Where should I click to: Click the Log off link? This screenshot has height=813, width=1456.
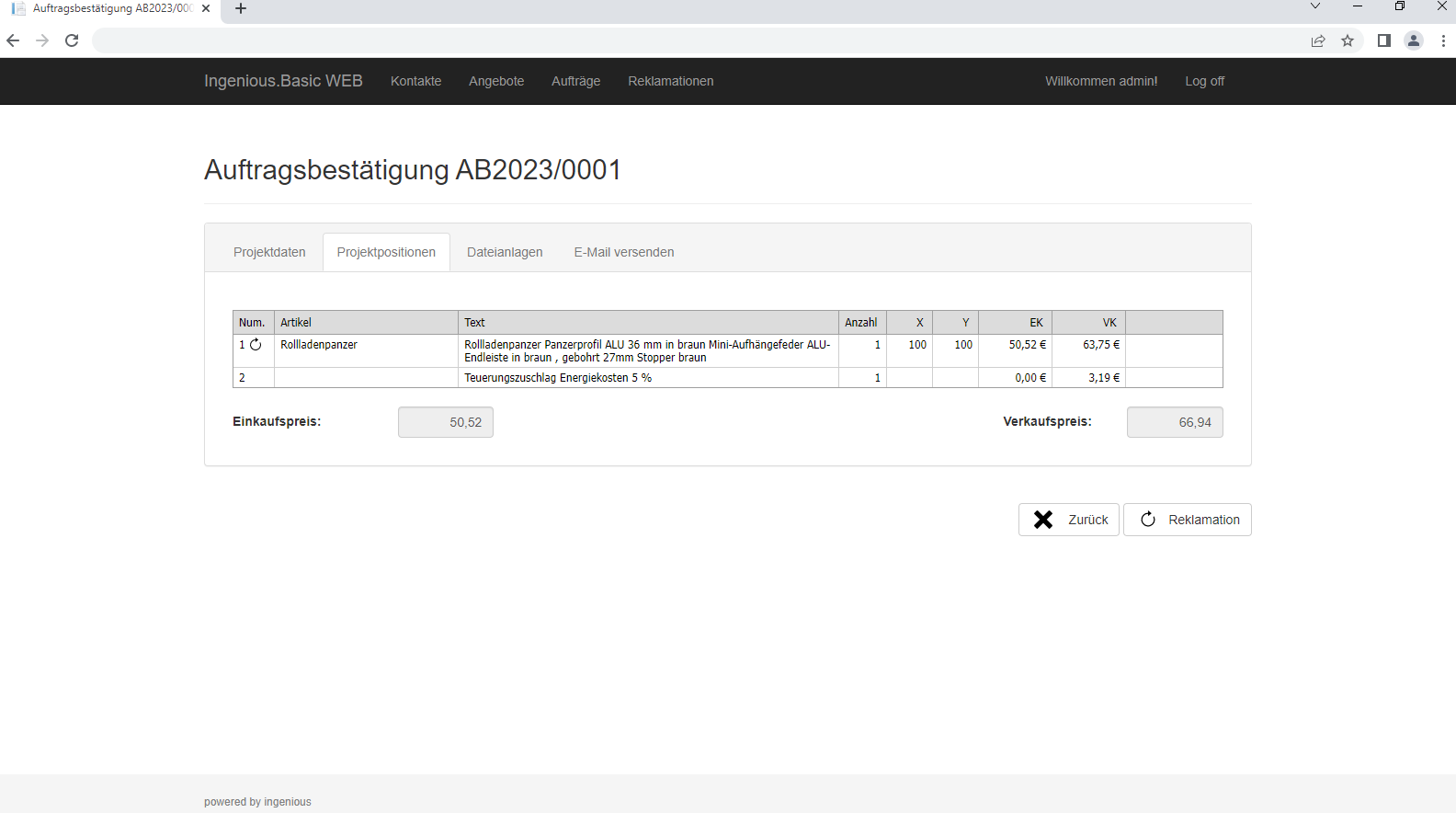(x=1204, y=81)
